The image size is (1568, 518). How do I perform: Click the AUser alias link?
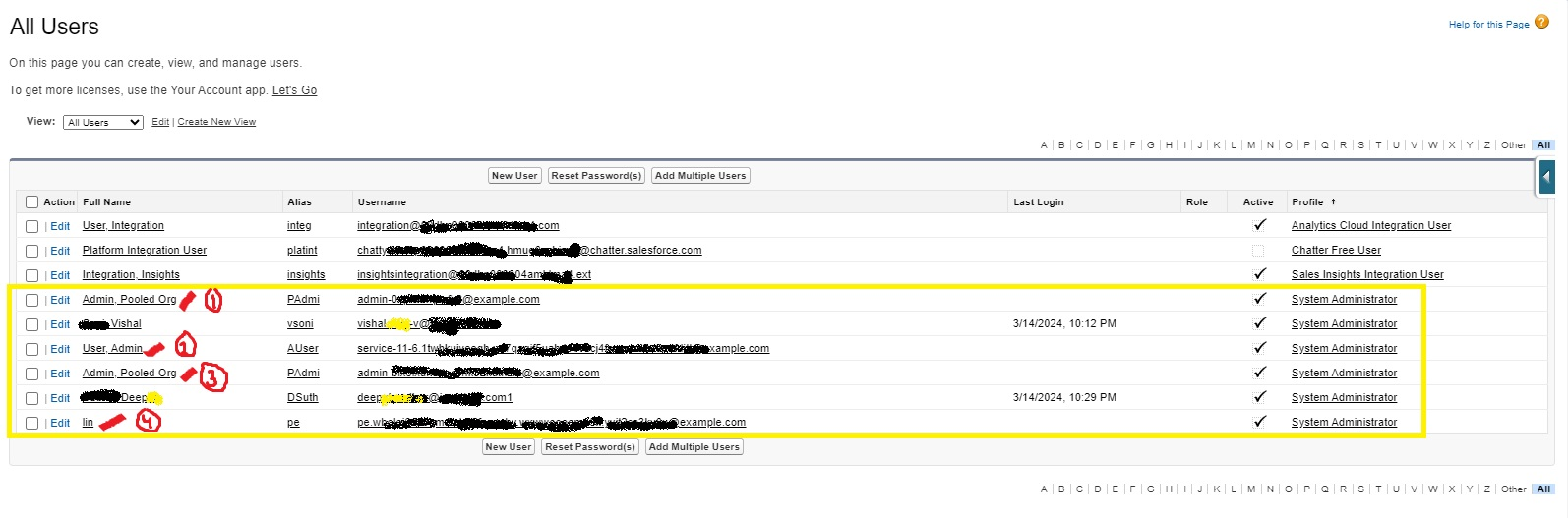tap(303, 349)
